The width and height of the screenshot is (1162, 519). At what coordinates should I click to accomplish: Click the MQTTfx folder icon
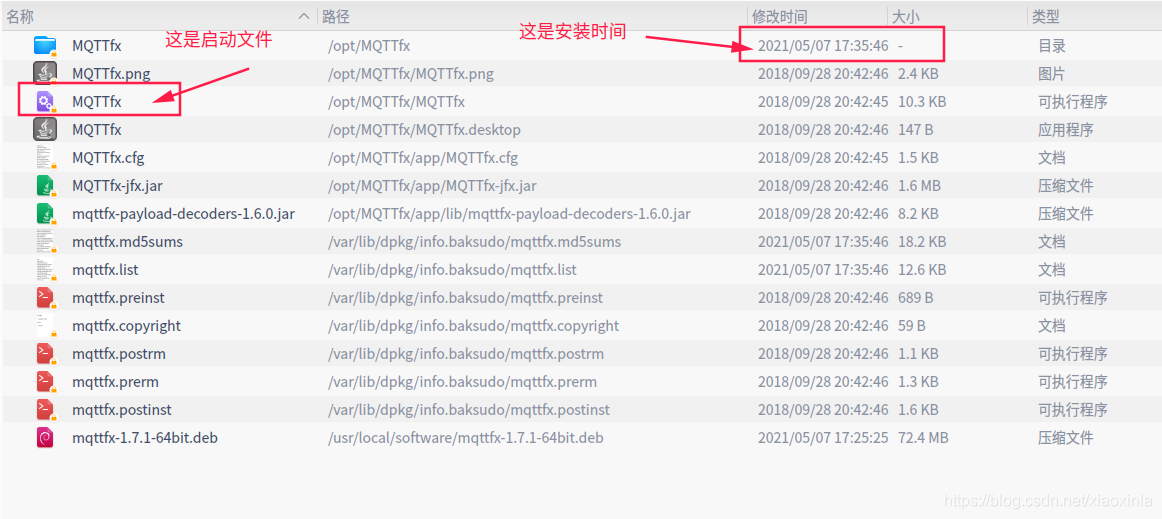click(x=45, y=46)
